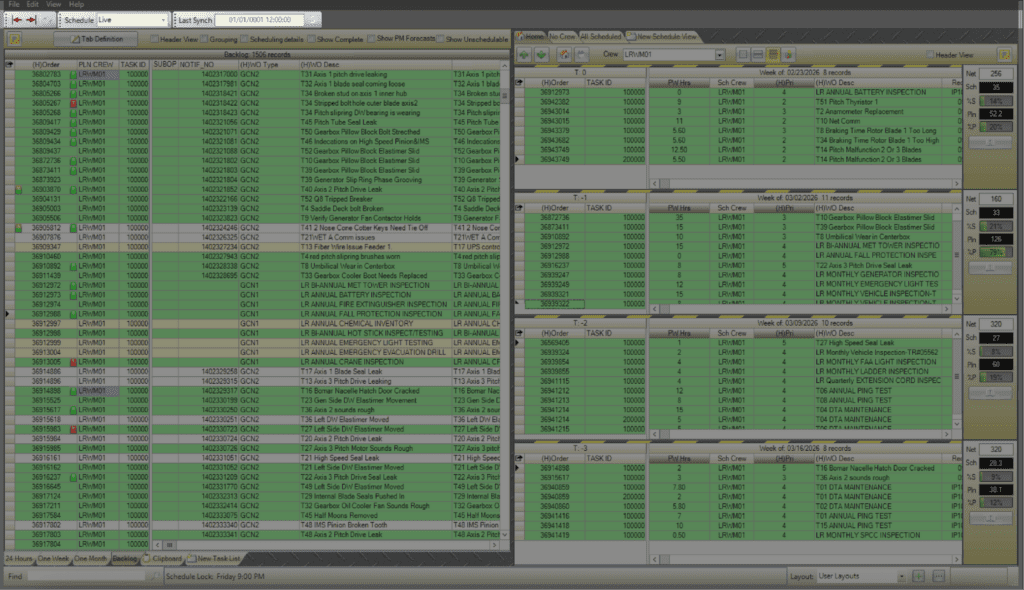Click the yellow note icon right of the schedule Header View
Image resolution: width=1024 pixels, height=590 pixels.
pyautogui.click(x=1004, y=53)
